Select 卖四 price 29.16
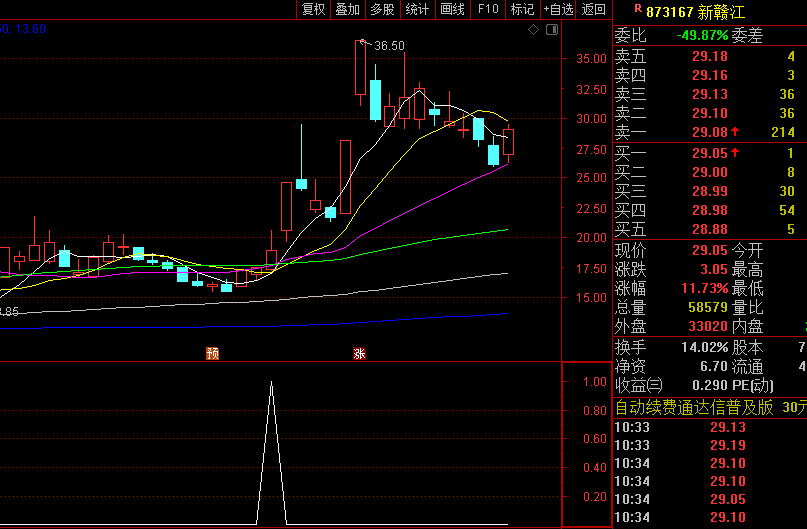This screenshot has height=529, width=807. pos(710,75)
